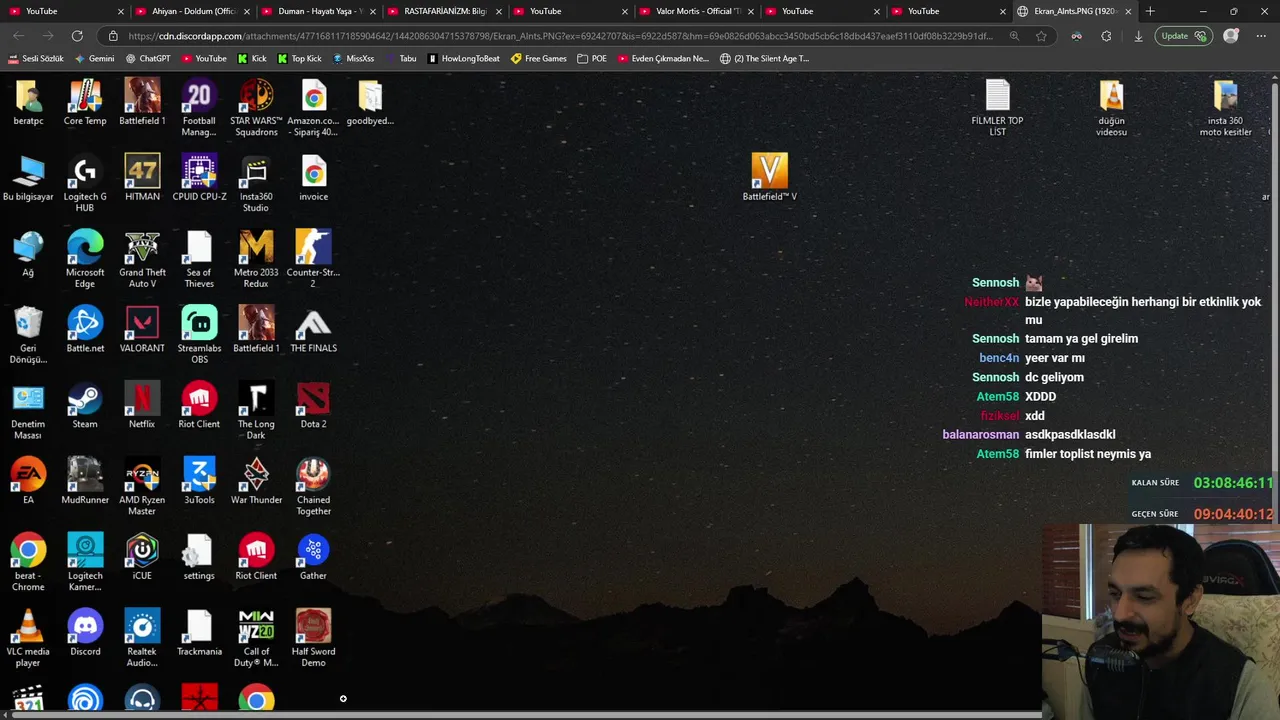Open the Core Temp desktop shortcut
Viewport: 1280px width, 720px height.
pos(85,103)
